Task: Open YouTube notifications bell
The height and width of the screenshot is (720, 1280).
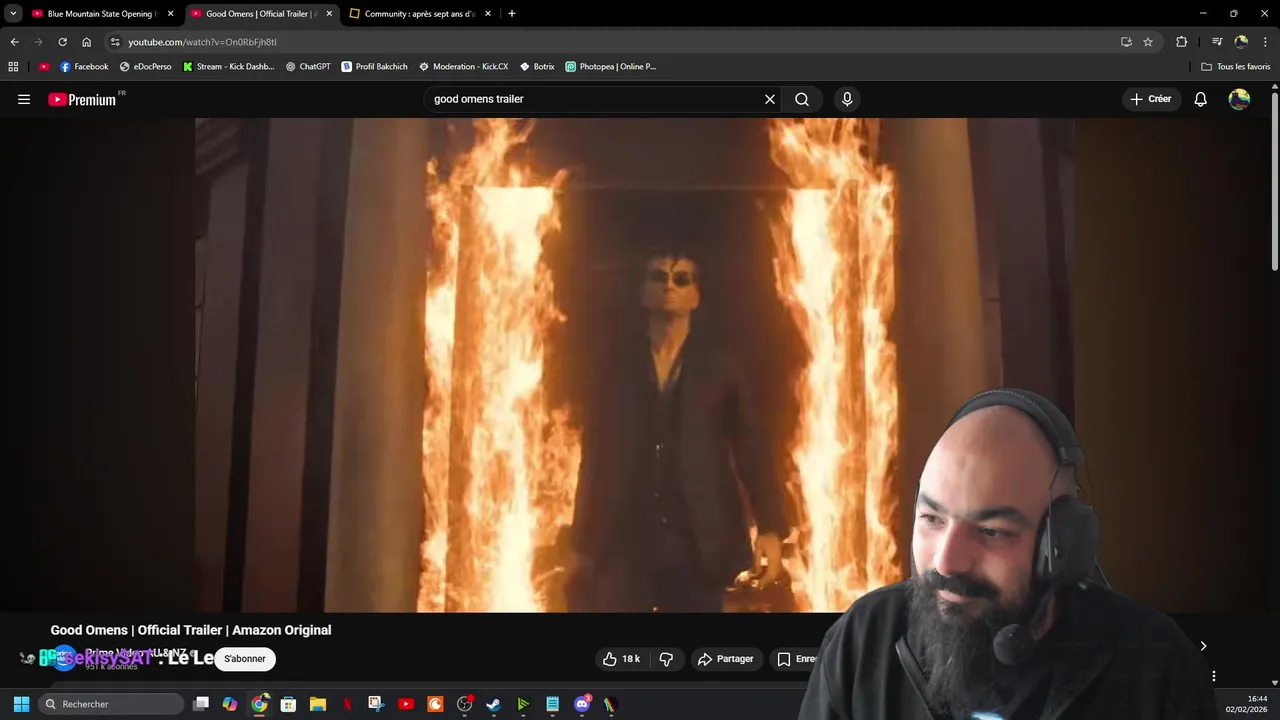Action: tap(1200, 99)
